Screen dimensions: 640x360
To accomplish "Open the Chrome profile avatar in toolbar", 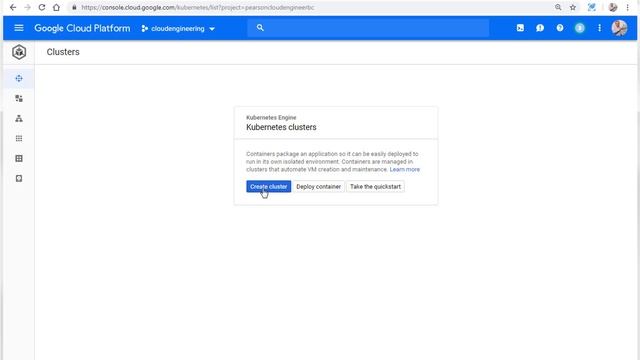I will tap(613, 7).
